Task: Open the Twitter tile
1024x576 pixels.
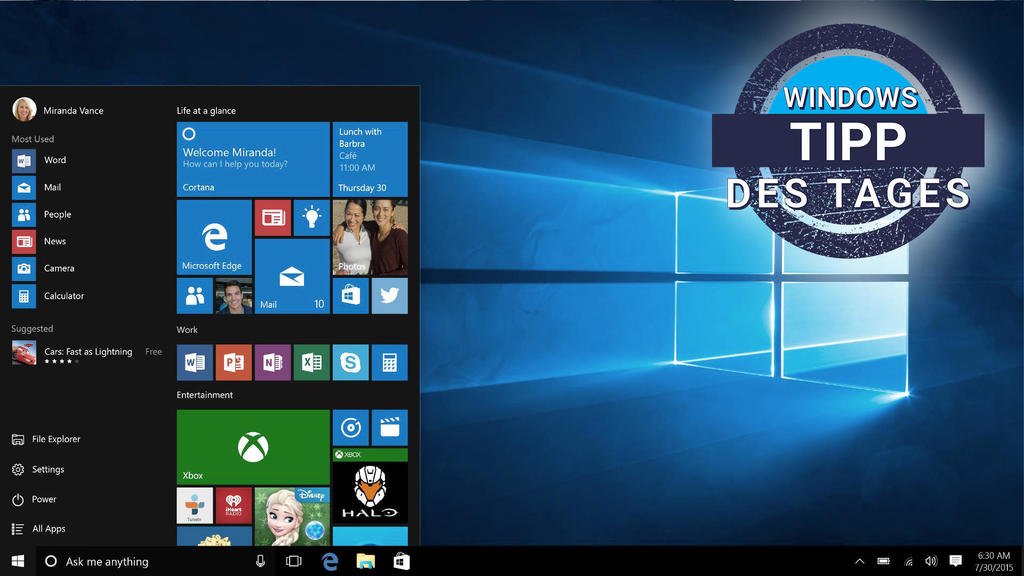Action: [x=390, y=296]
